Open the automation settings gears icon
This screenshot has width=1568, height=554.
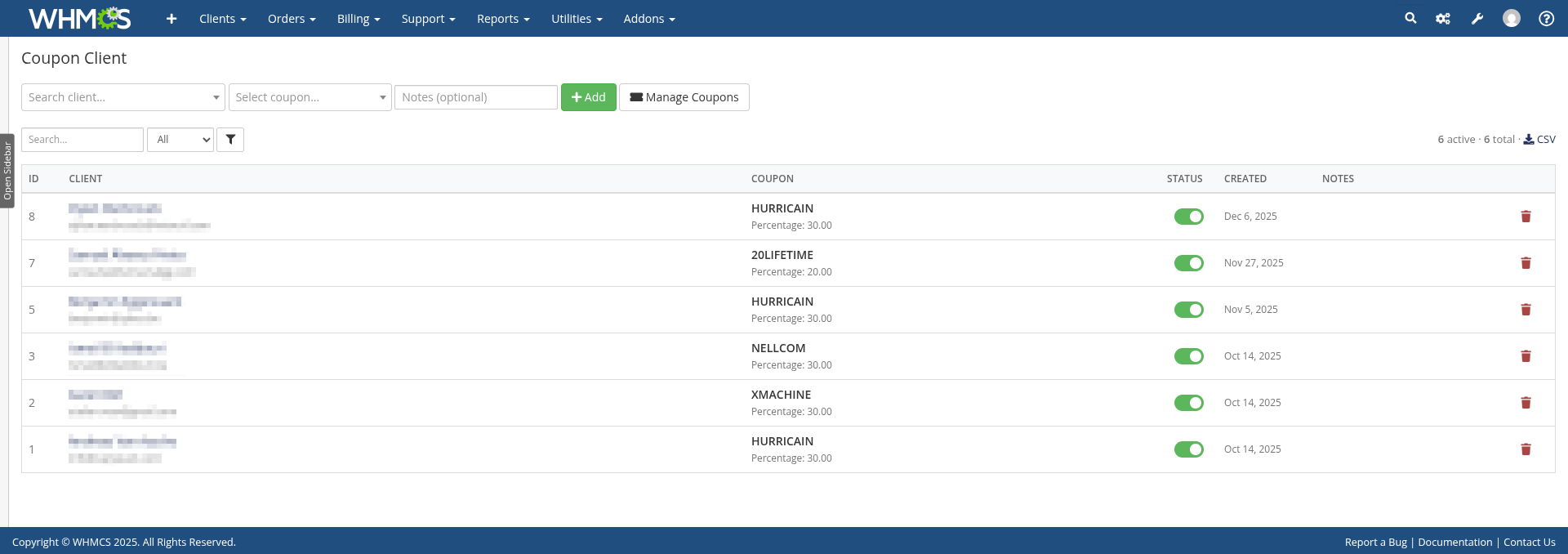(x=1443, y=18)
